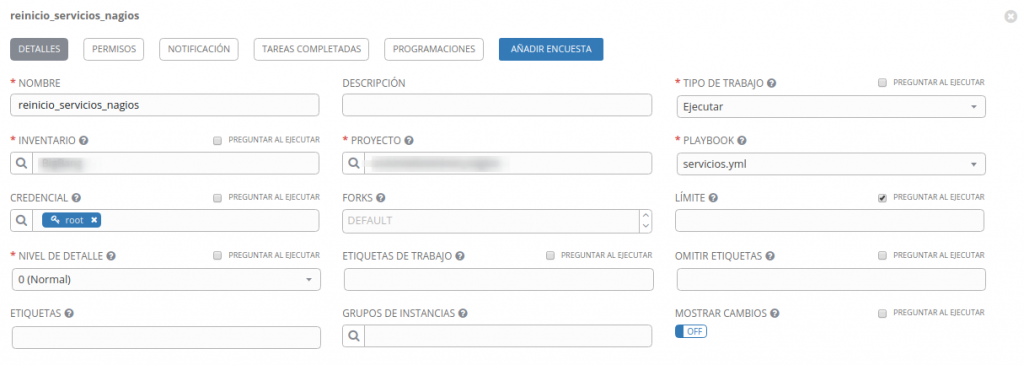Enable Preguntar al Ejecutar for Inventario

point(217,140)
